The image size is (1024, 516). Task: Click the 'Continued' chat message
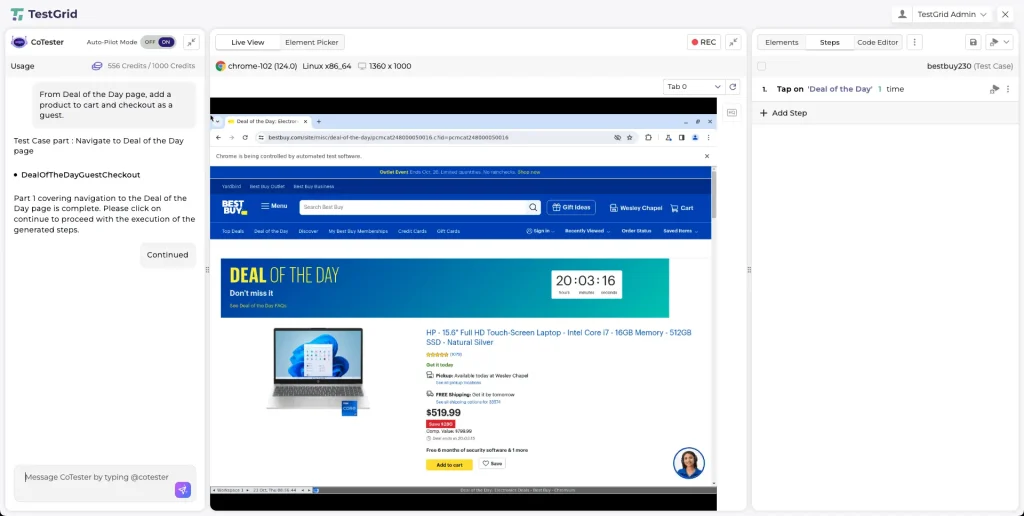pos(168,255)
